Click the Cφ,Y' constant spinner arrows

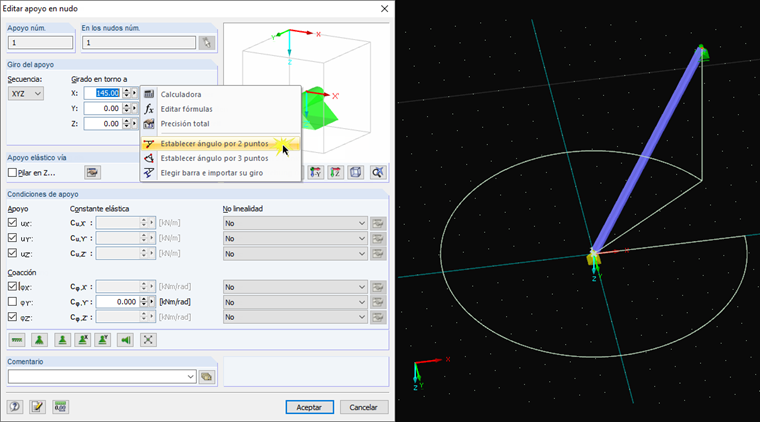click(143, 302)
